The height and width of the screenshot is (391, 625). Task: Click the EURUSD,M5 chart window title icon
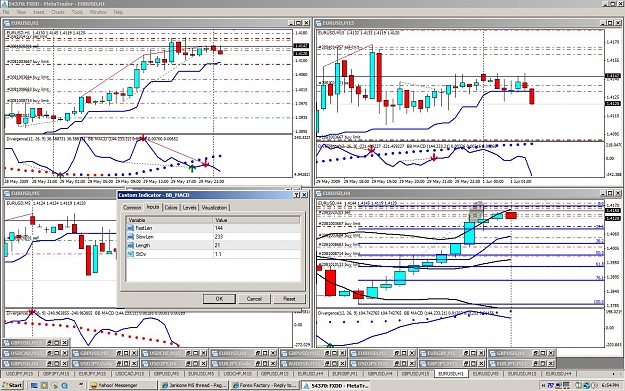(x=7, y=193)
